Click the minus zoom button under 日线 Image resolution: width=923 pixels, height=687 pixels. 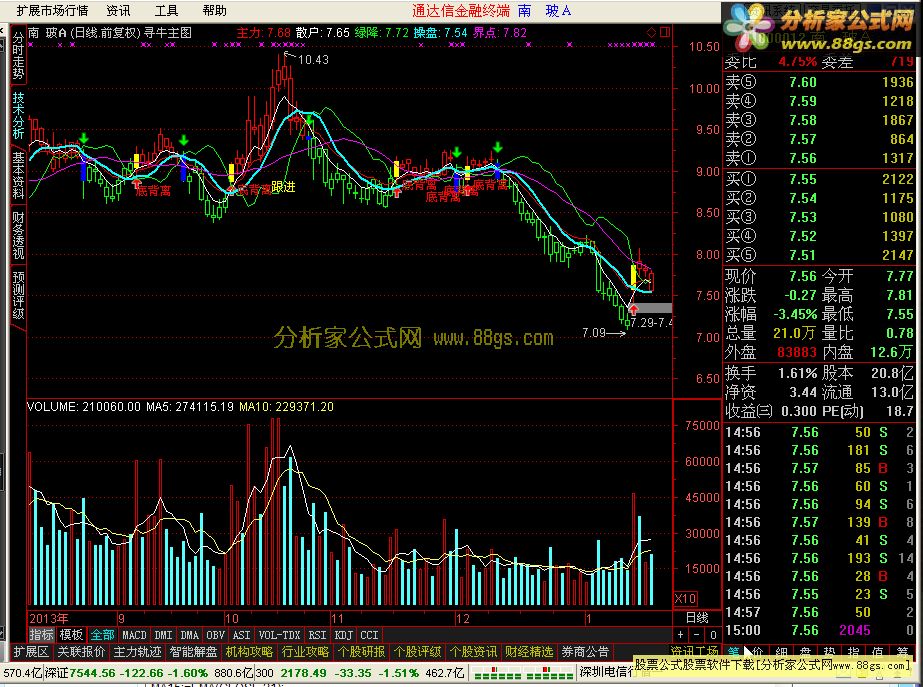[697, 635]
